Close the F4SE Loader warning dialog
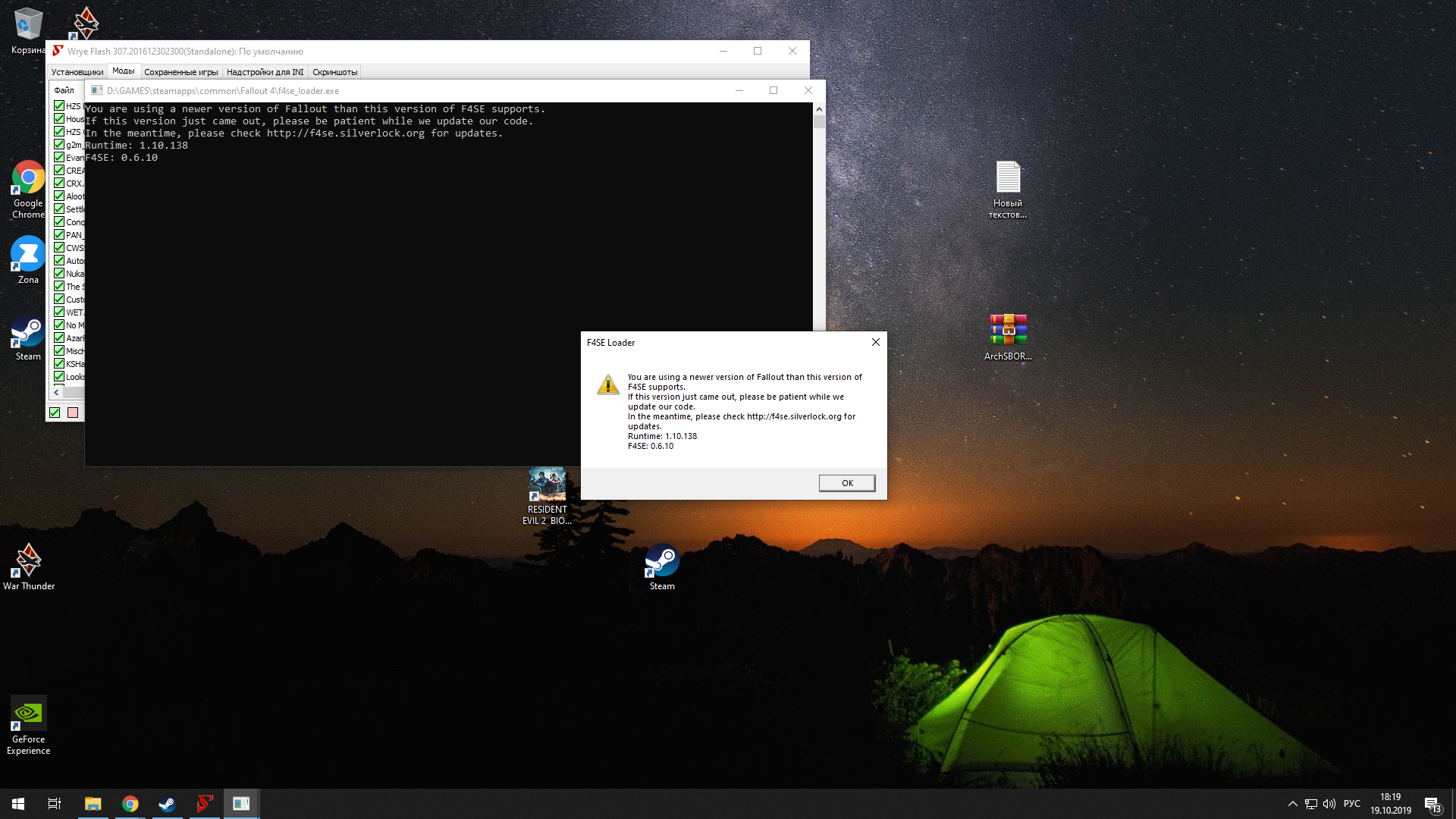Screen dimensions: 1456x819 [x=875, y=342]
